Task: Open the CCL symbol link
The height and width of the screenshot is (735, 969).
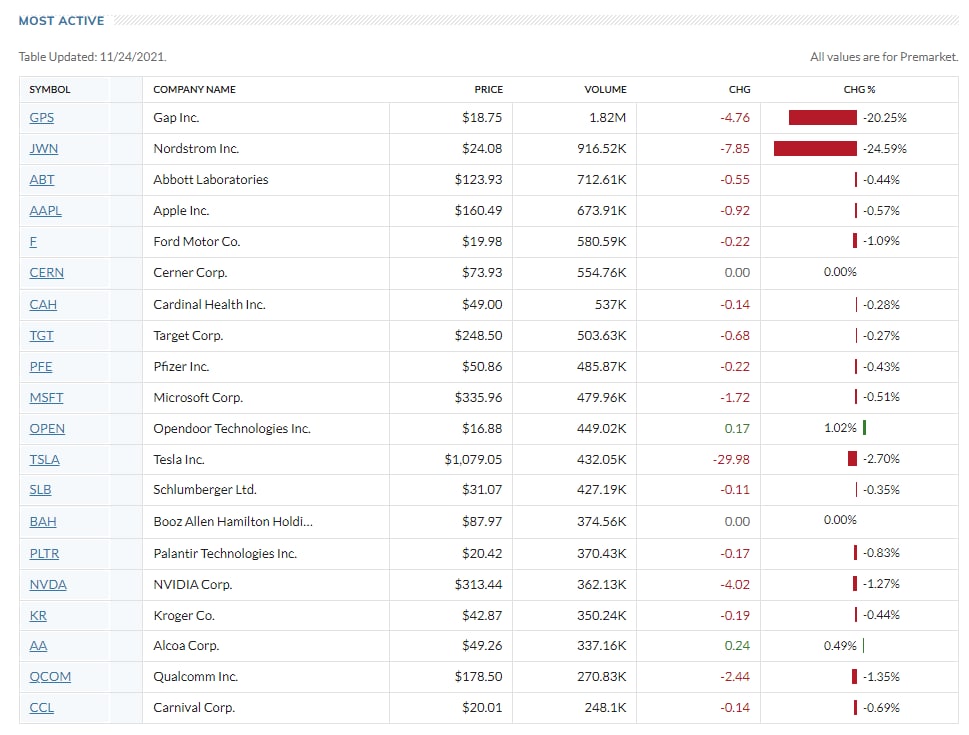Action: point(41,707)
